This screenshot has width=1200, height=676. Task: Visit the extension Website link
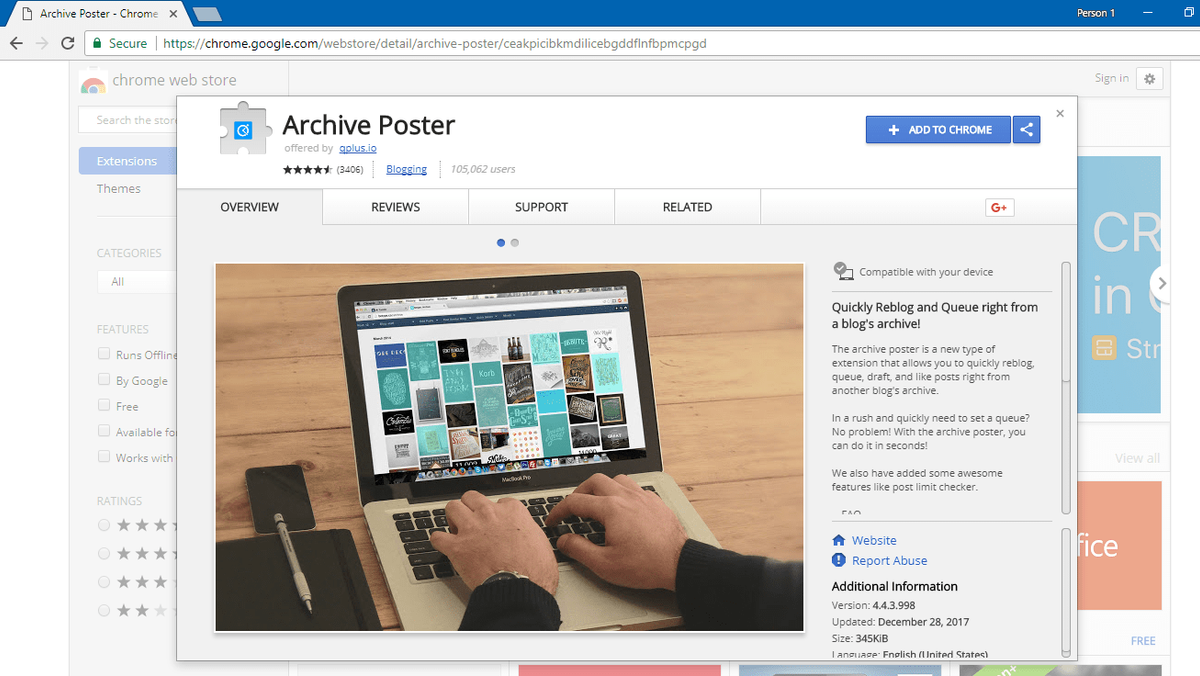(x=874, y=540)
